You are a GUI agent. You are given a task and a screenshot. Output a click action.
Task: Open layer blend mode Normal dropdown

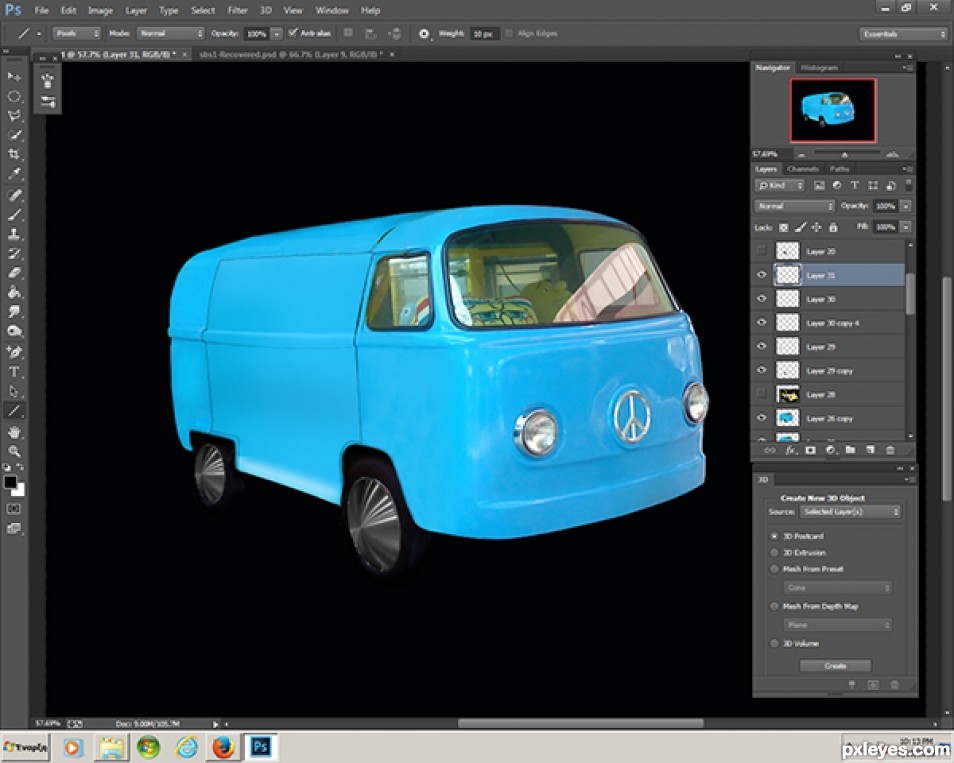click(795, 206)
